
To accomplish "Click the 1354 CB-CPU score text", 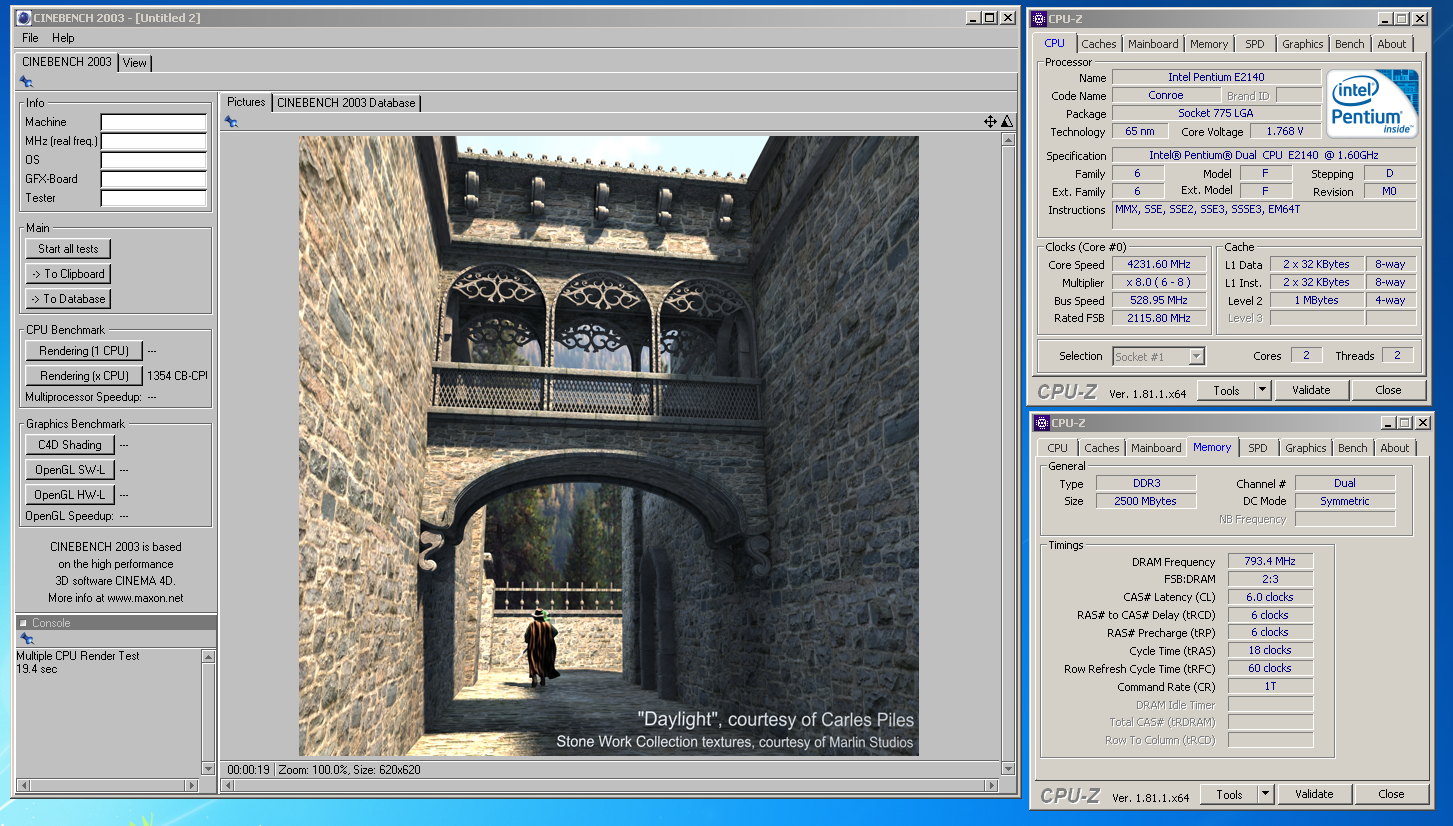I will click(177, 376).
